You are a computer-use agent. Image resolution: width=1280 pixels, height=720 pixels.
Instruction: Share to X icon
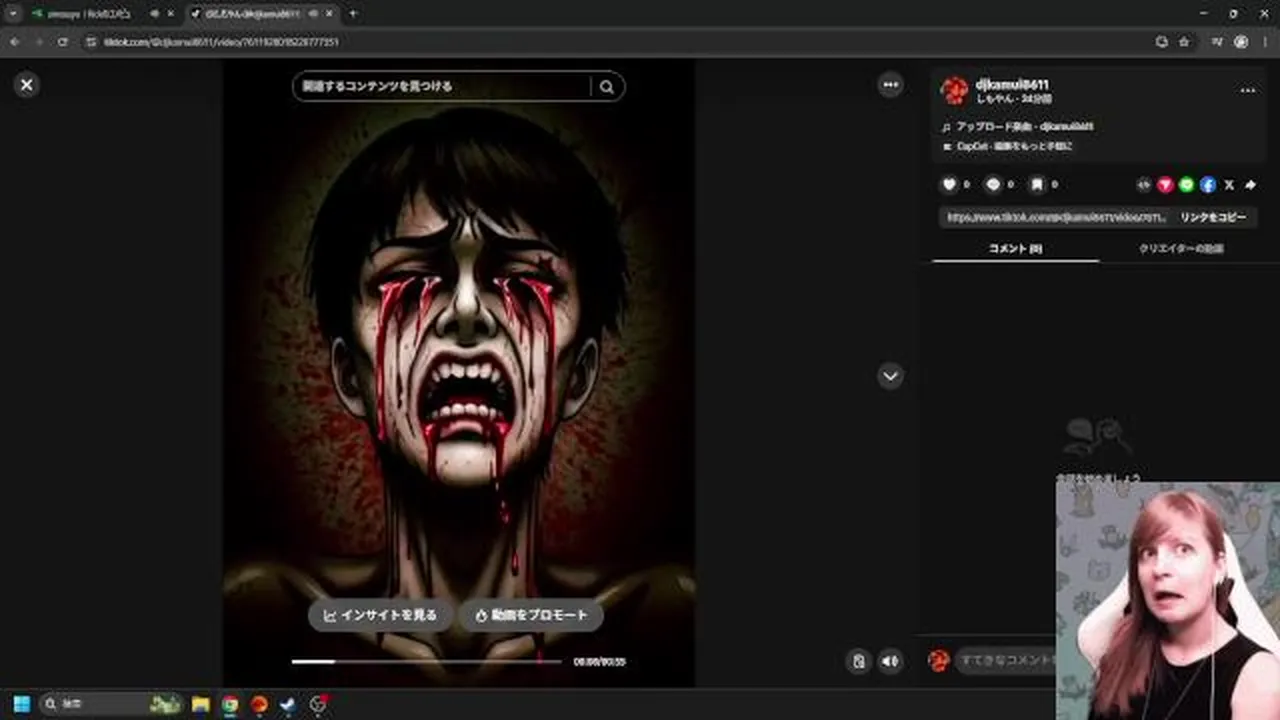tap(1229, 185)
